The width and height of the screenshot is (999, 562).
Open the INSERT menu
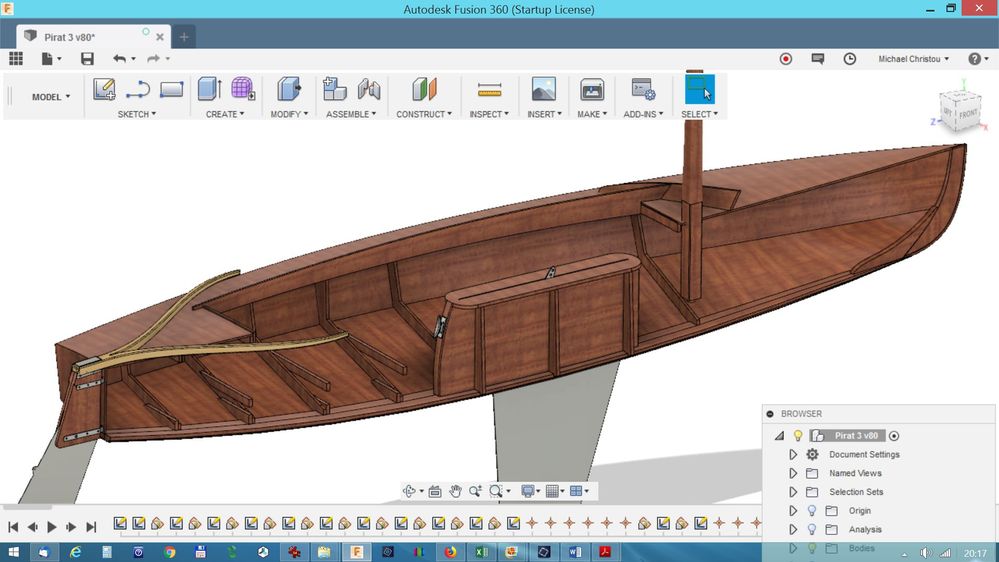coord(544,114)
